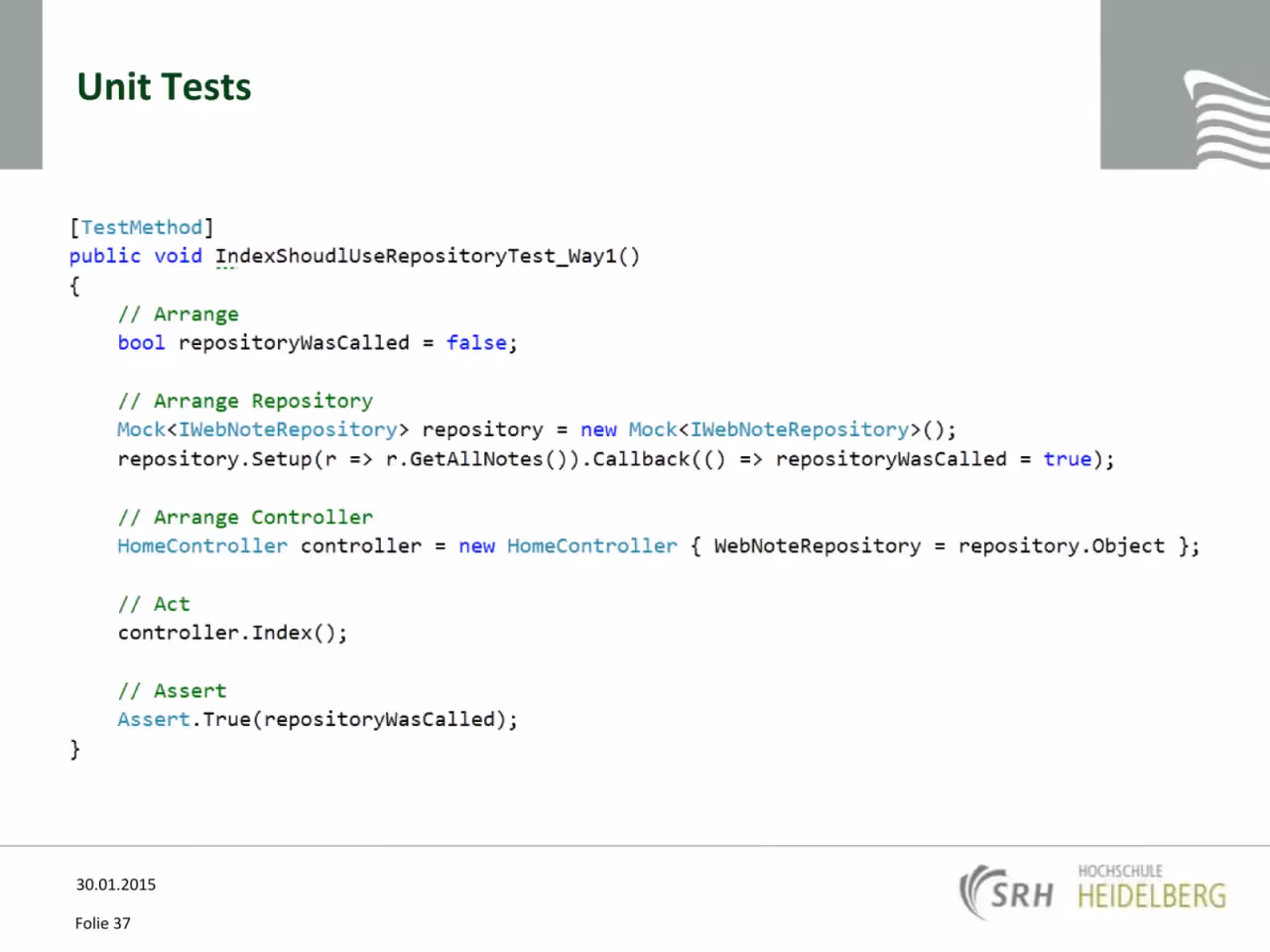The image size is (1270, 952).
Task: Click the HEIDELBERG text in the footer logo
Action: pyautogui.click(x=1152, y=896)
